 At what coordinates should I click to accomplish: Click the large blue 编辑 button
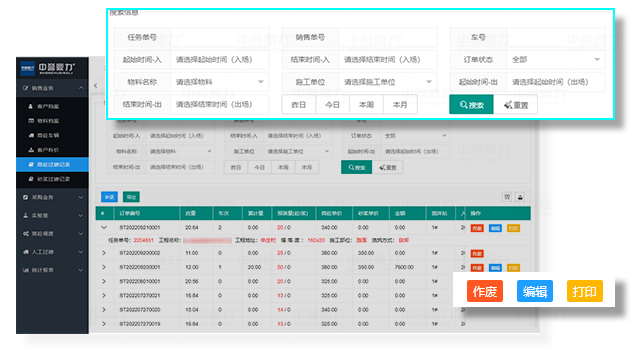click(x=535, y=291)
